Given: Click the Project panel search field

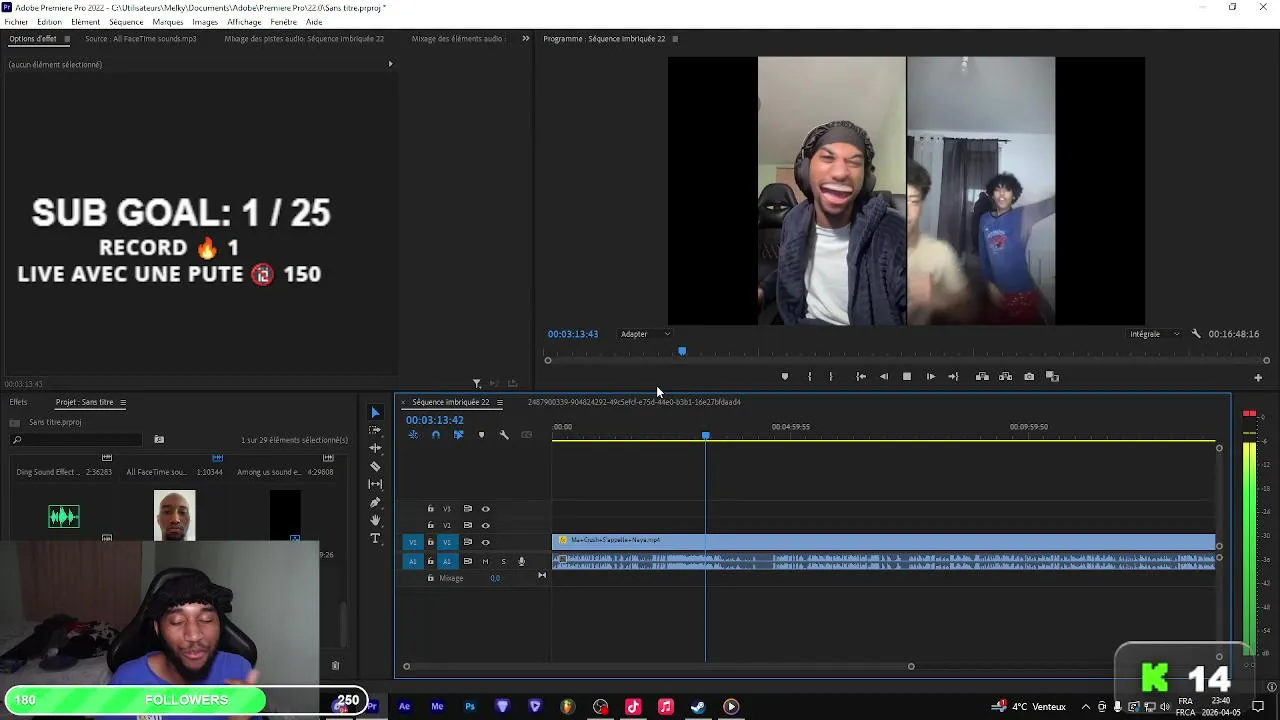Looking at the screenshot, I should (x=76, y=440).
